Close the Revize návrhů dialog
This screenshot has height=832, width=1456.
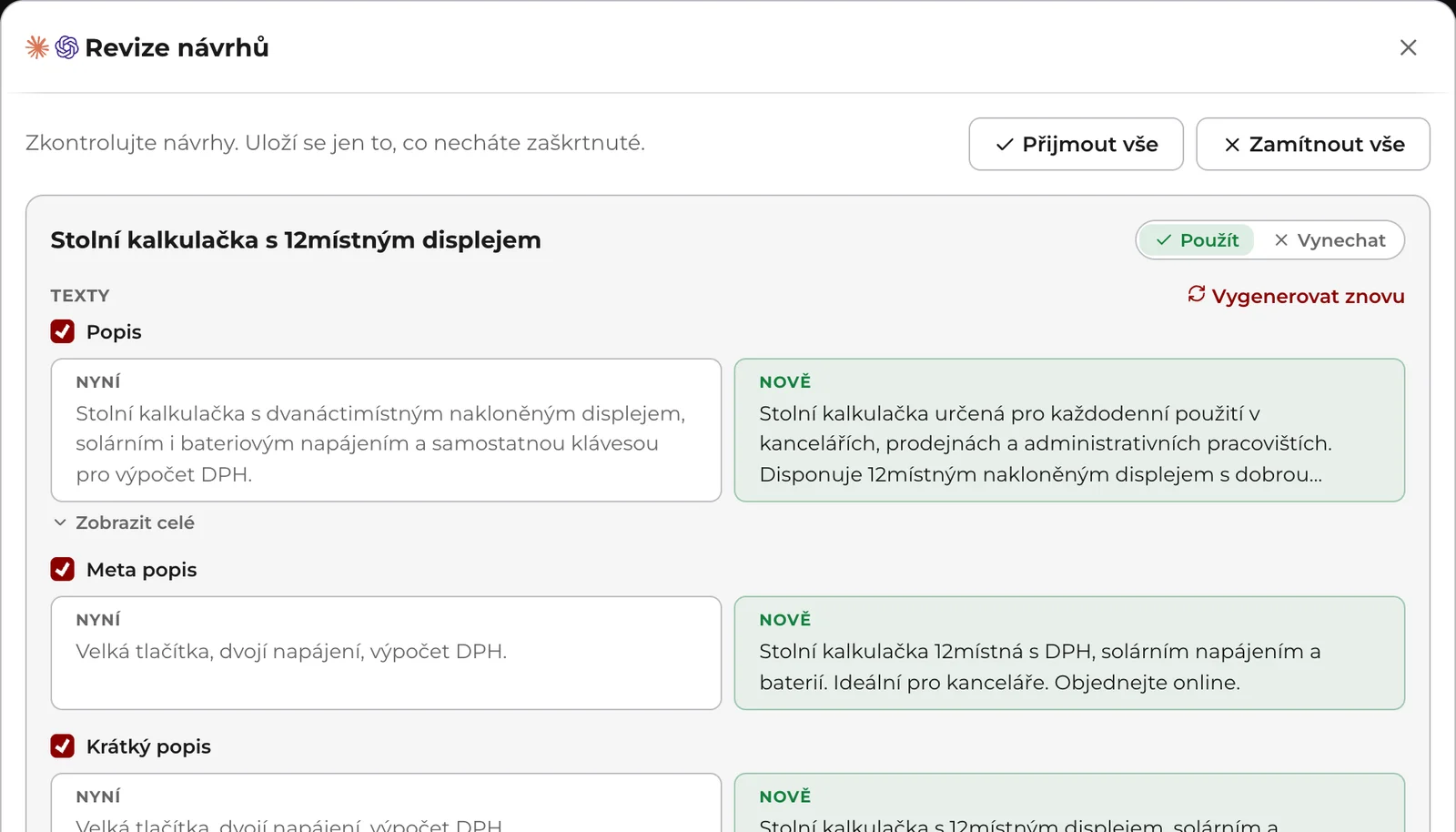pyautogui.click(x=1408, y=47)
